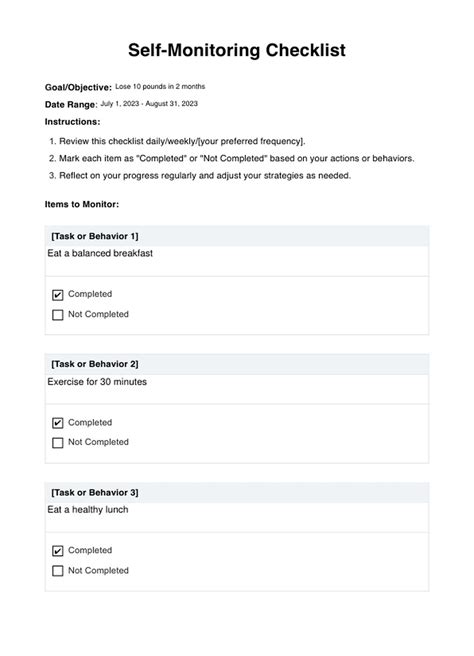Uncheck Completed for Eat a balanced breakfast
The height and width of the screenshot is (656, 474).
(57, 295)
